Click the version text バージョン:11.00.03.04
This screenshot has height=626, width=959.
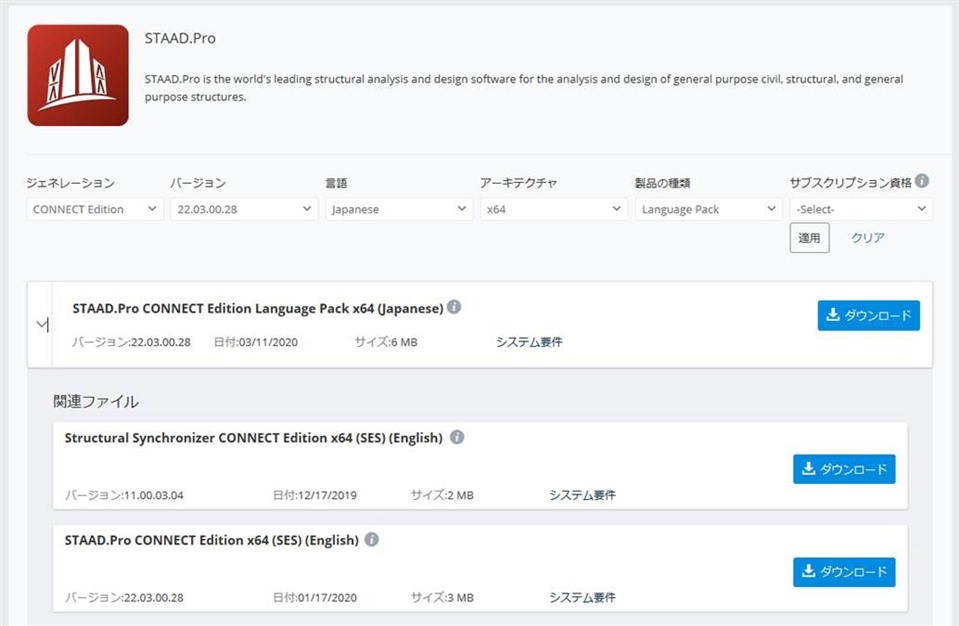(x=124, y=495)
